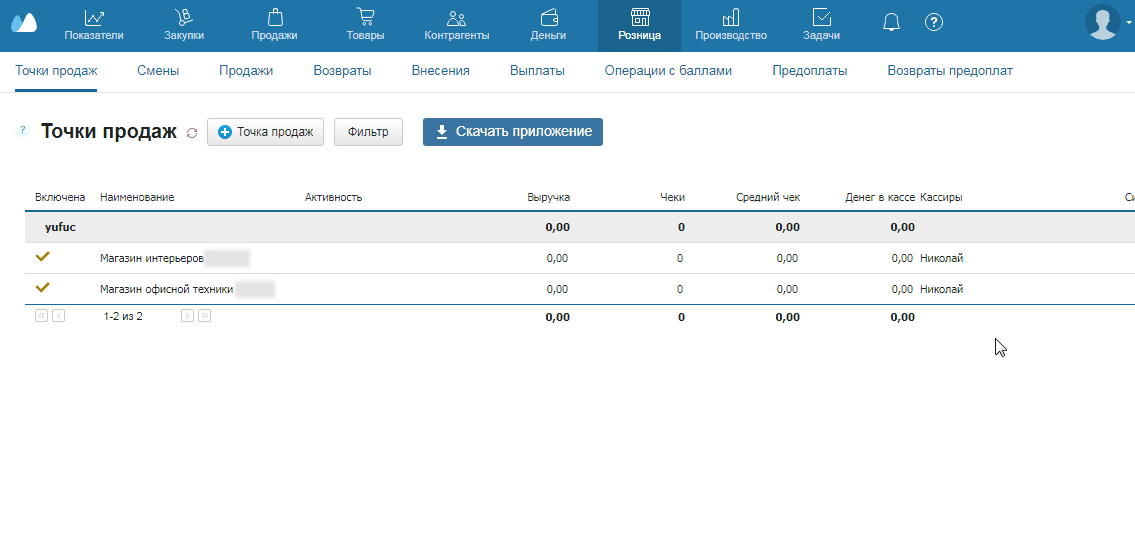The width and height of the screenshot is (1135, 535).
Task: Open the help question mark icon
Action: 934,22
